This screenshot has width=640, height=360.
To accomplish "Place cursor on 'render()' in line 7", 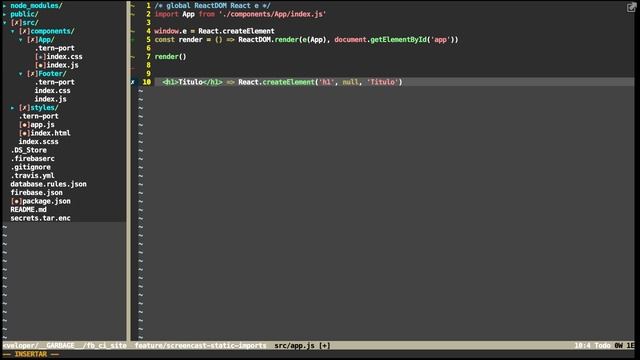I will (x=171, y=57).
